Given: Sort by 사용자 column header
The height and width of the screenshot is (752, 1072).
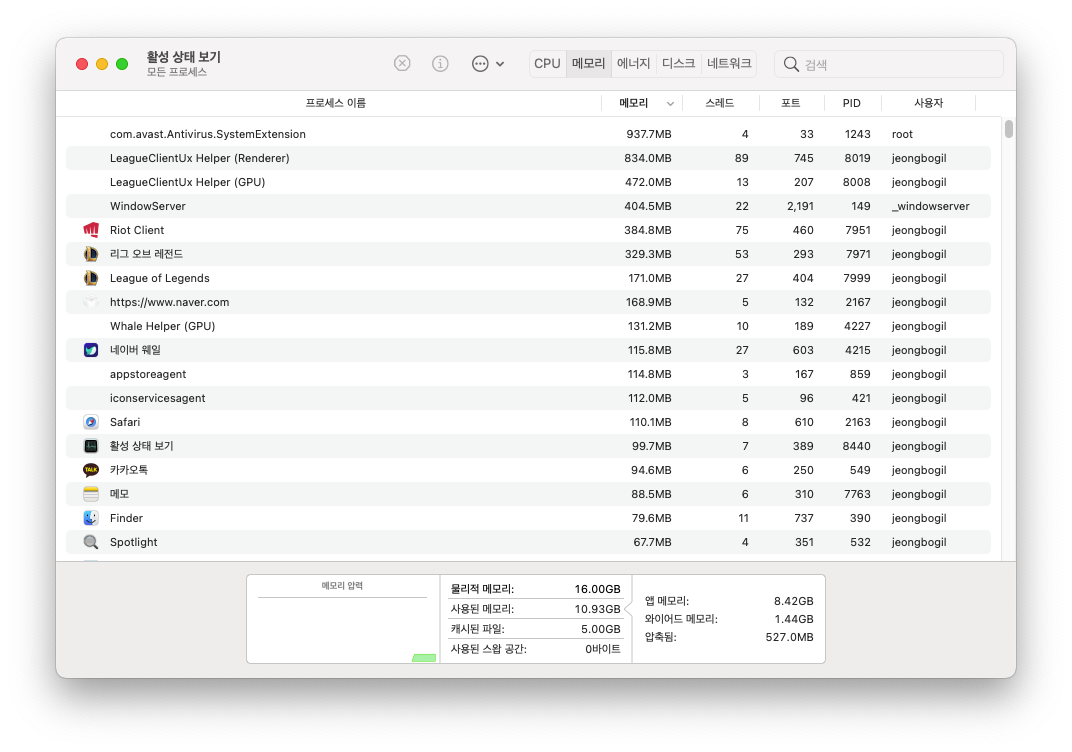Looking at the screenshot, I should point(928,103).
